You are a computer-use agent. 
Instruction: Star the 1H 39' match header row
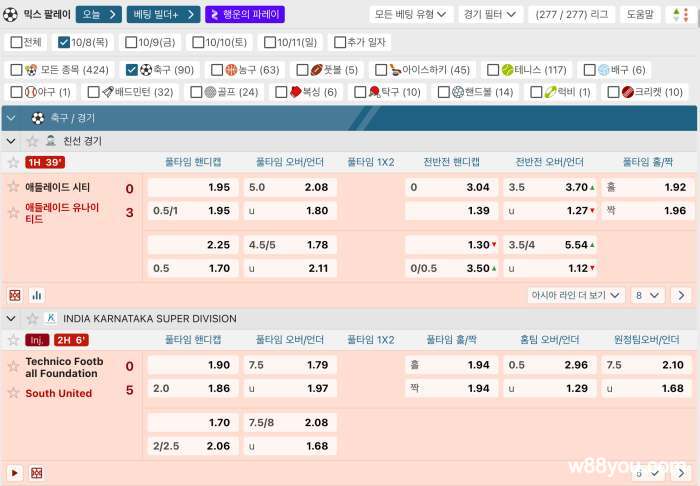click(13, 162)
